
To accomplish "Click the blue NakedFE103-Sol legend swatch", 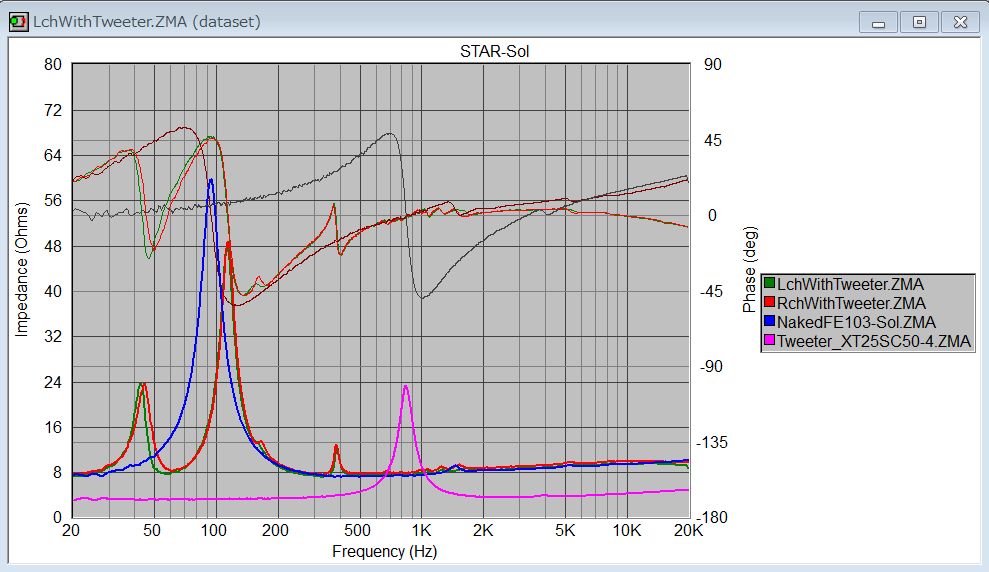I will click(x=770, y=322).
